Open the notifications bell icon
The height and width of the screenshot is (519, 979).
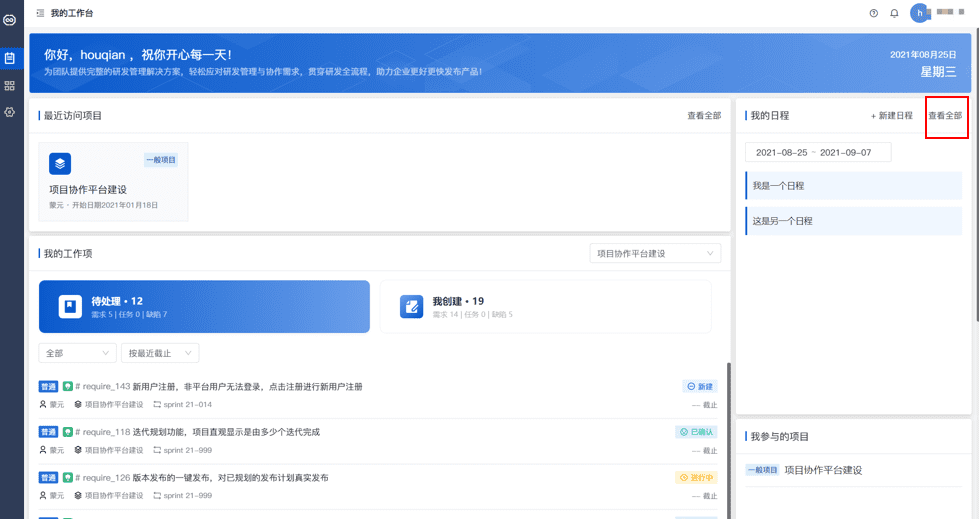coord(894,13)
